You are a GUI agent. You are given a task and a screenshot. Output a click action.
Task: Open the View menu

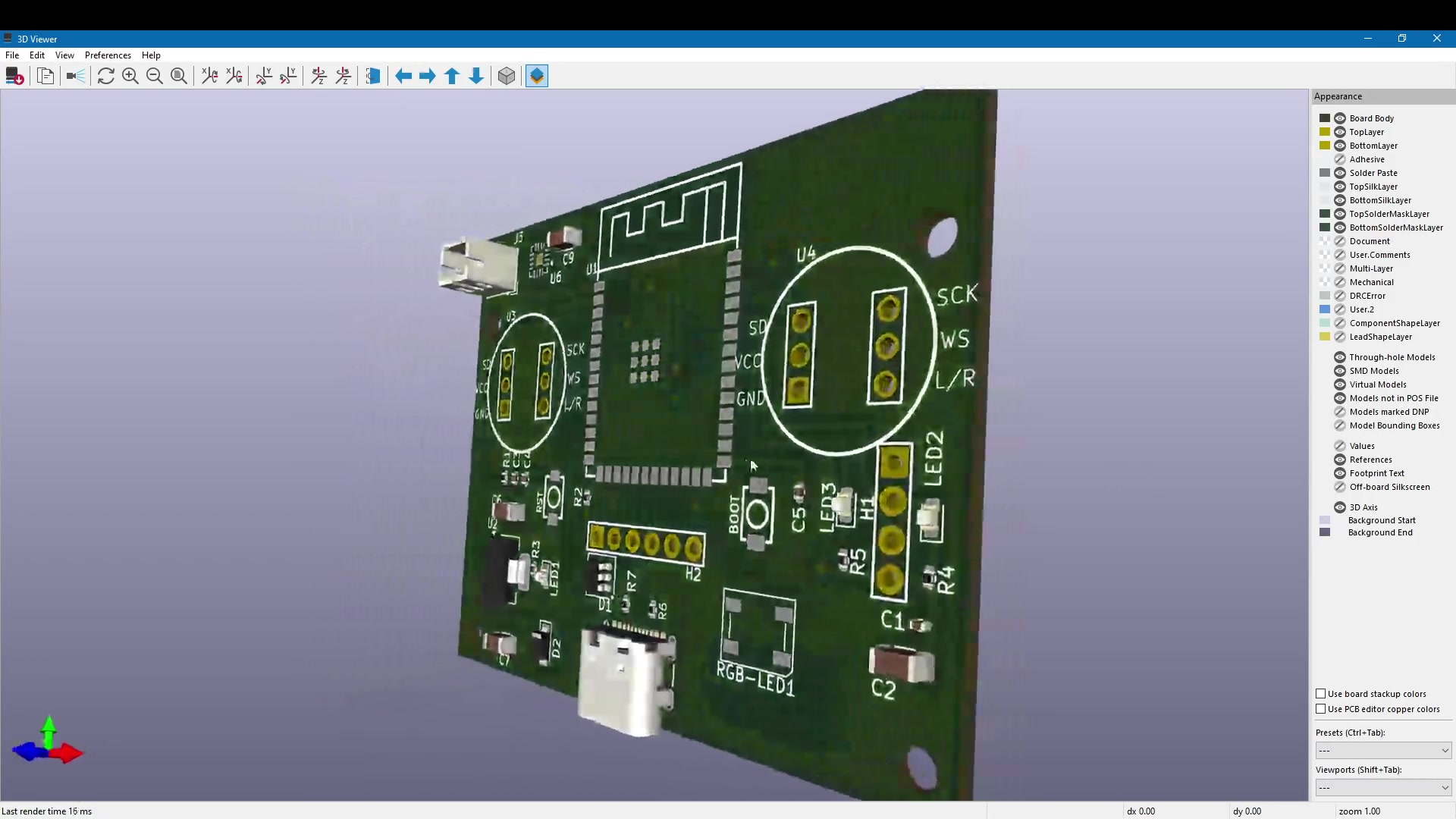64,55
